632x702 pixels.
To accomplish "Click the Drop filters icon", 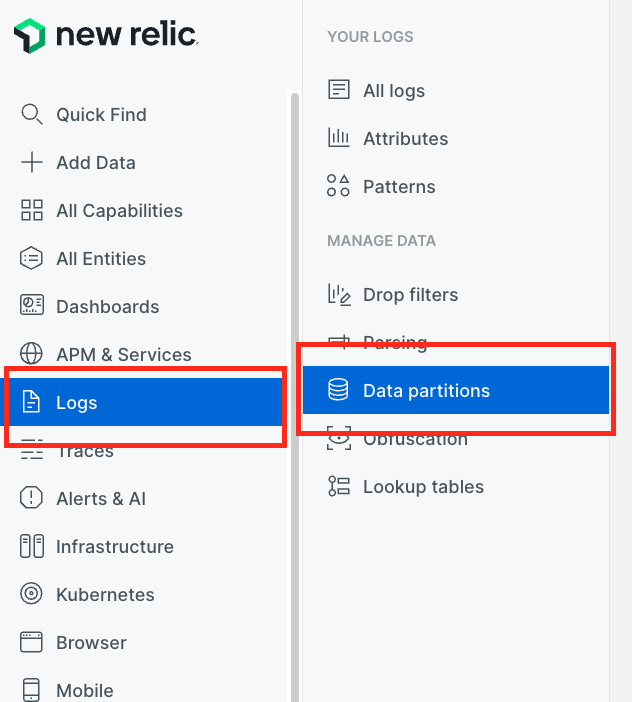I will click(x=339, y=294).
